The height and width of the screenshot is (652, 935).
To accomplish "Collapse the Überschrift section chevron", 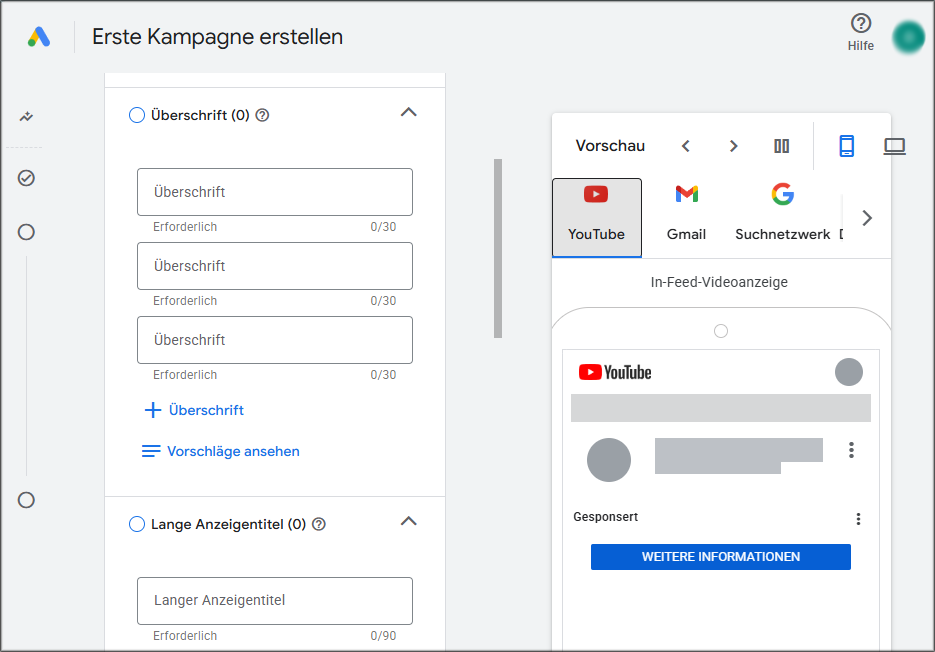I will (408, 113).
